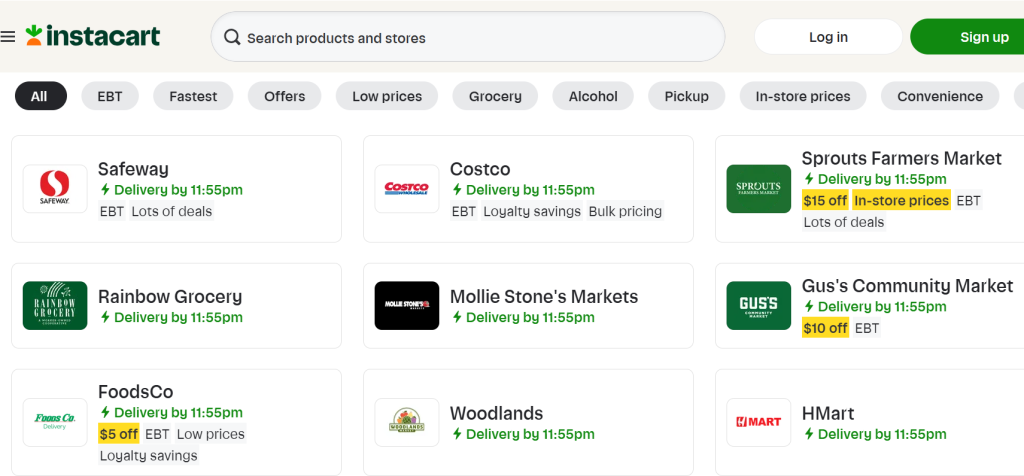
Task: Select the Sprouts Farmers Market logo
Action: click(x=759, y=189)
